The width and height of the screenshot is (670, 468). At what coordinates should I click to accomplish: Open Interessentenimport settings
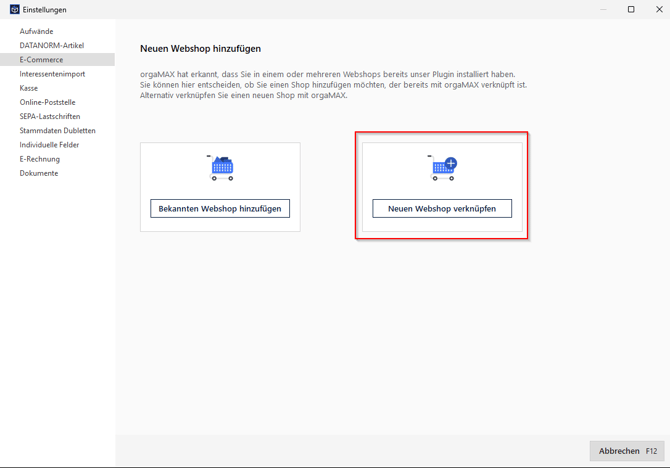click(52, 74)
